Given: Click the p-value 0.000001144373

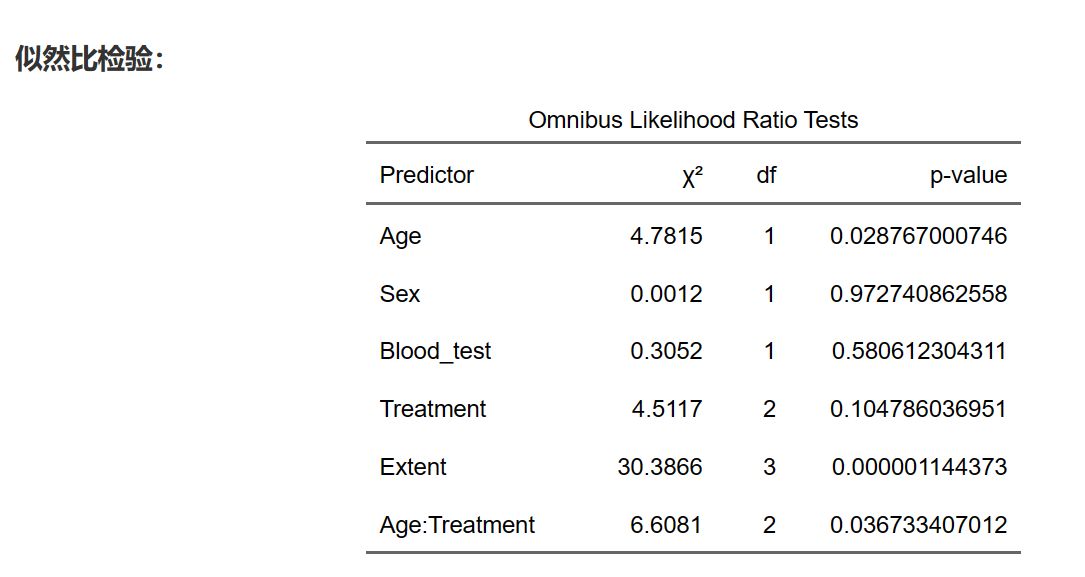Looking at the screenshot, I should click(918, 467).
